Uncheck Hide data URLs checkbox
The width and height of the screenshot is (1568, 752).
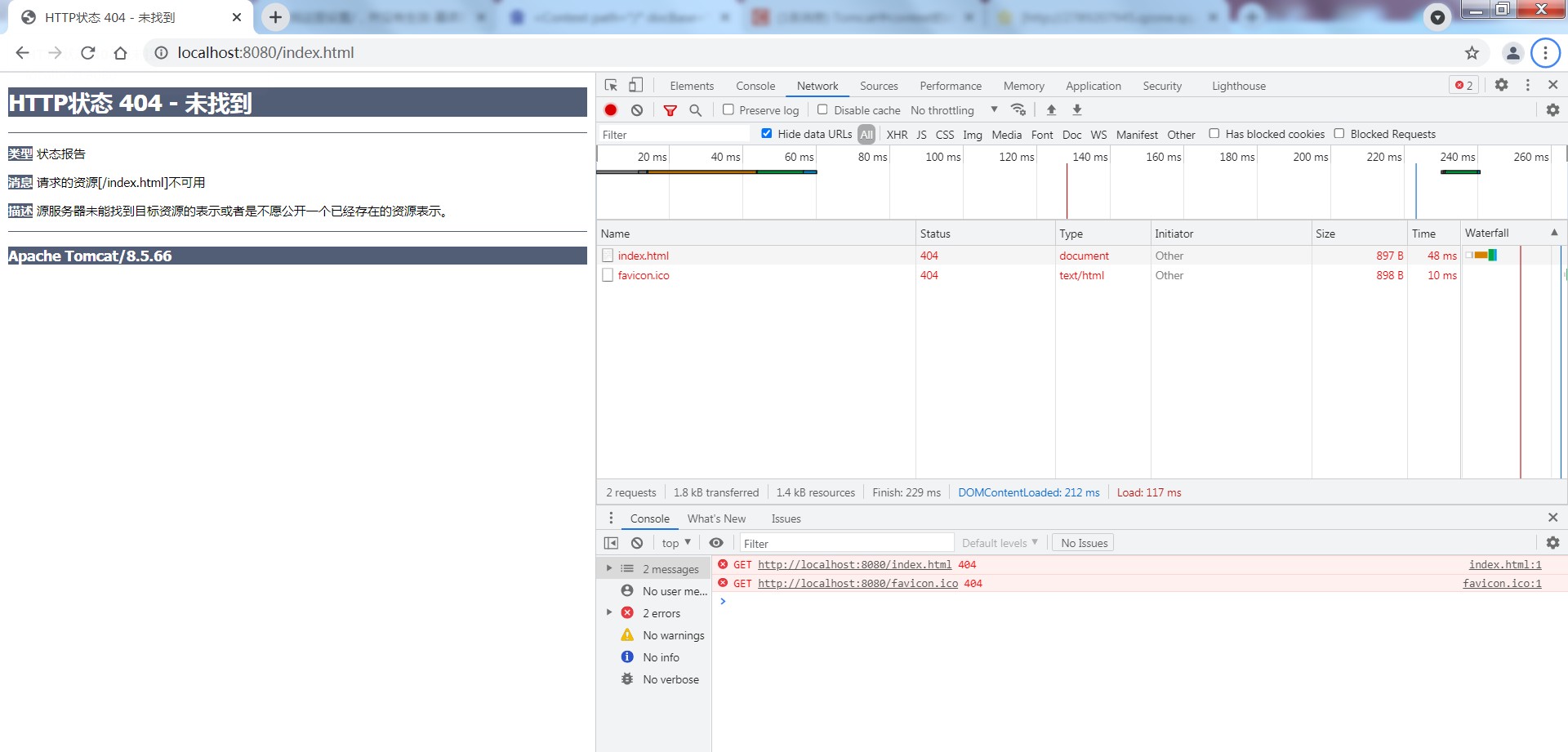coord(766,133)
